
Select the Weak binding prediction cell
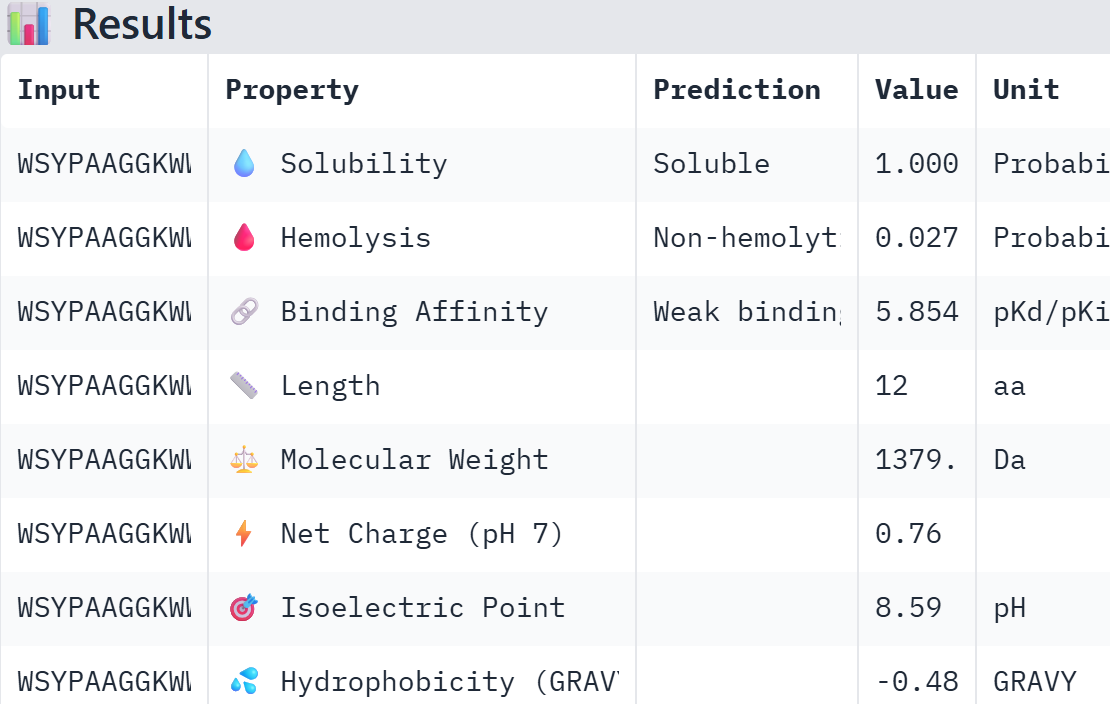[746, 312]
